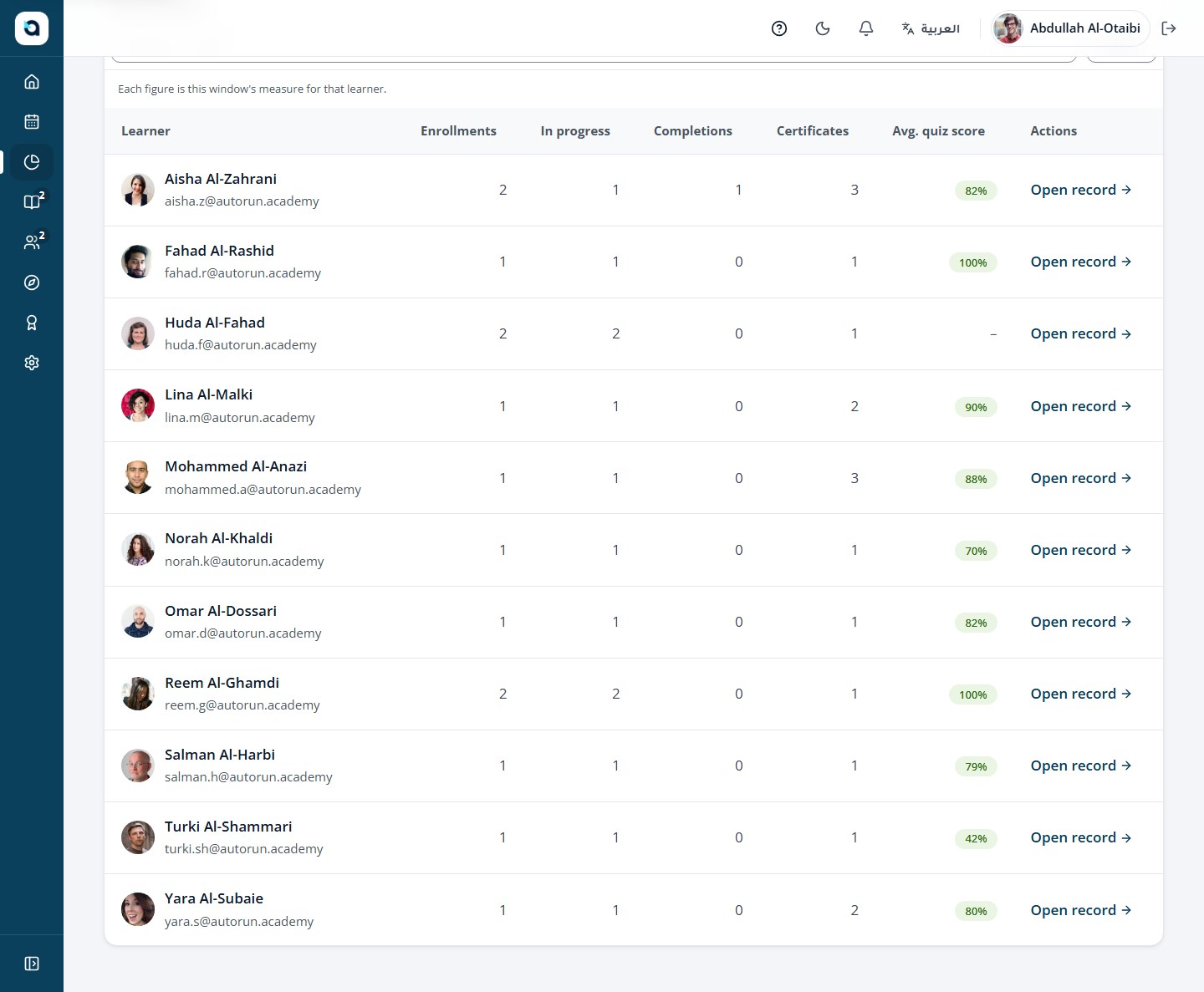
Task: Switch language to العربية
Action: tap(931, 28)
